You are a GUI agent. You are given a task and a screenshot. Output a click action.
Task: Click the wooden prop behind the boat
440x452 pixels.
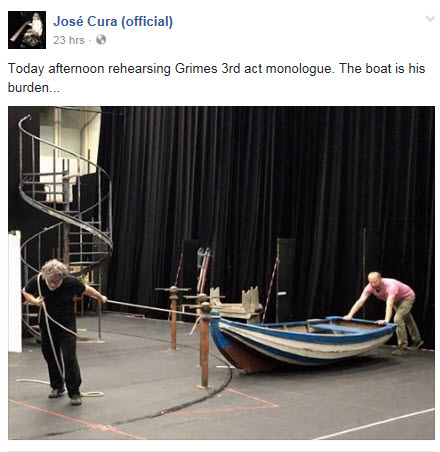pos(235,302)
